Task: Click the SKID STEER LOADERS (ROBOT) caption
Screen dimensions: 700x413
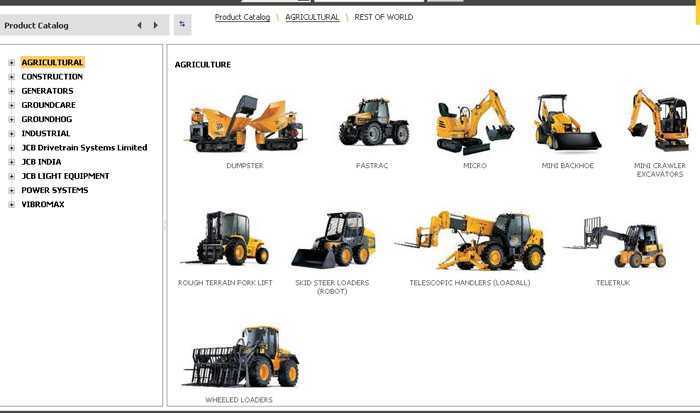Action: tap(332, 287)
